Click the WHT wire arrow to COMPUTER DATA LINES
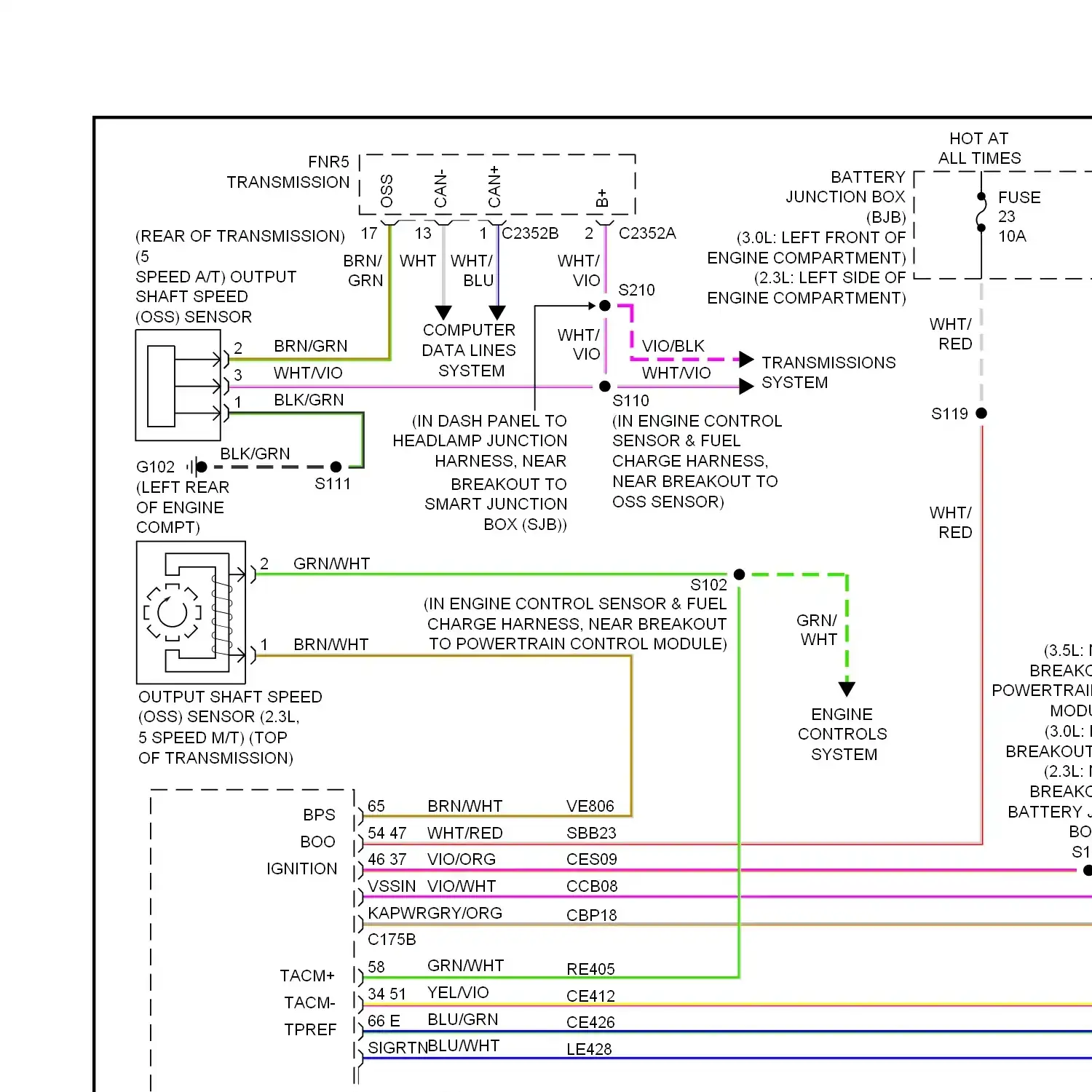The width and height of the screenshot is (1092, 1092). click(x=443, y=313)
